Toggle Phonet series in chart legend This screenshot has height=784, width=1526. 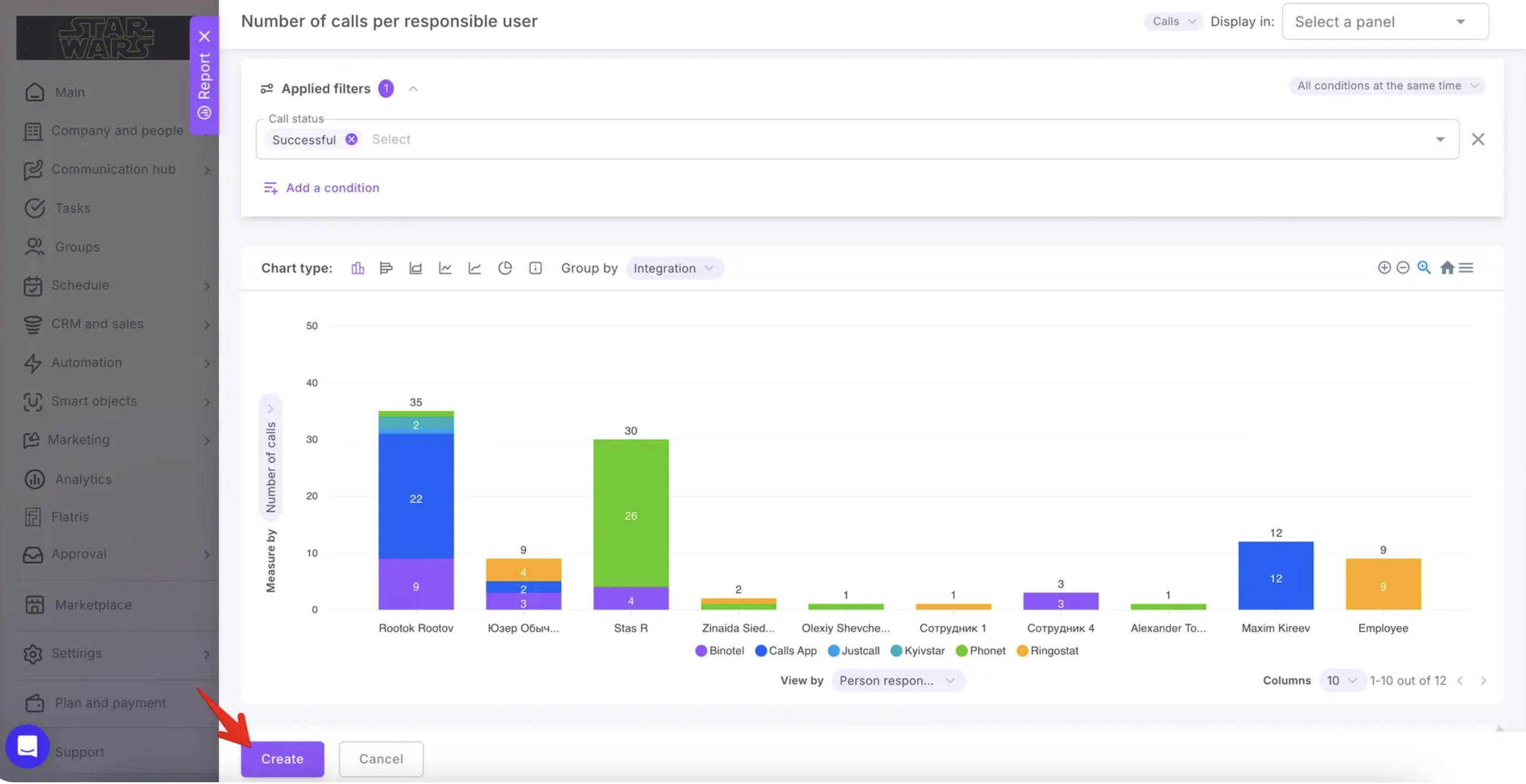click(x=980, y=651)
